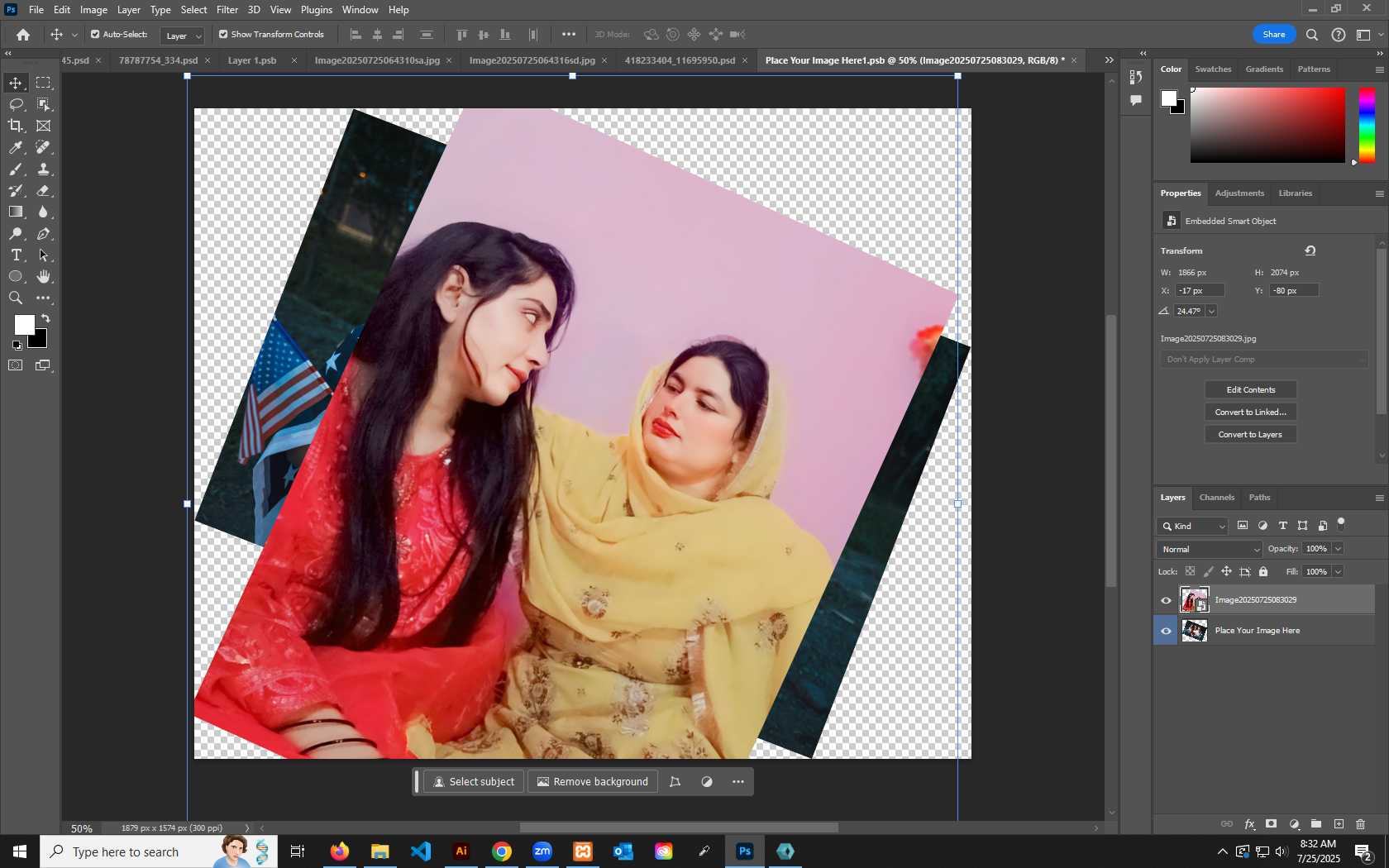Image resolution: width=1389 pixels, height=868 pixels.
Task: Click Convert to Linked button
Action: click(x=1250, y=412)
